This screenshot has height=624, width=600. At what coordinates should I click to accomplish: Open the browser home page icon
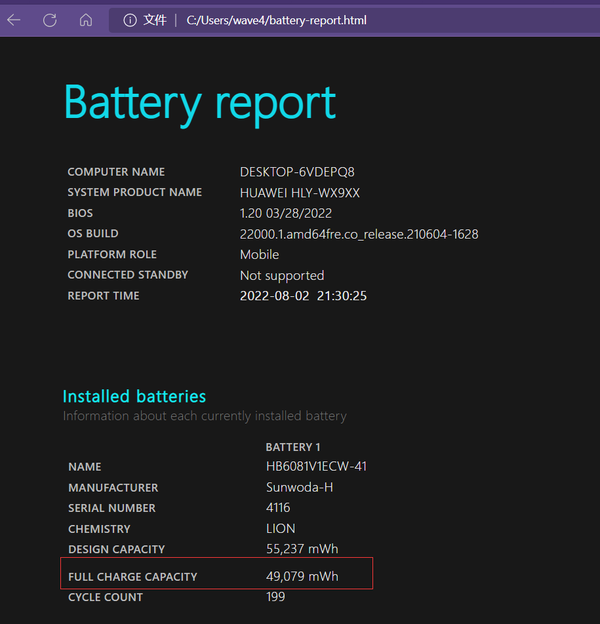tap(86, 20)
